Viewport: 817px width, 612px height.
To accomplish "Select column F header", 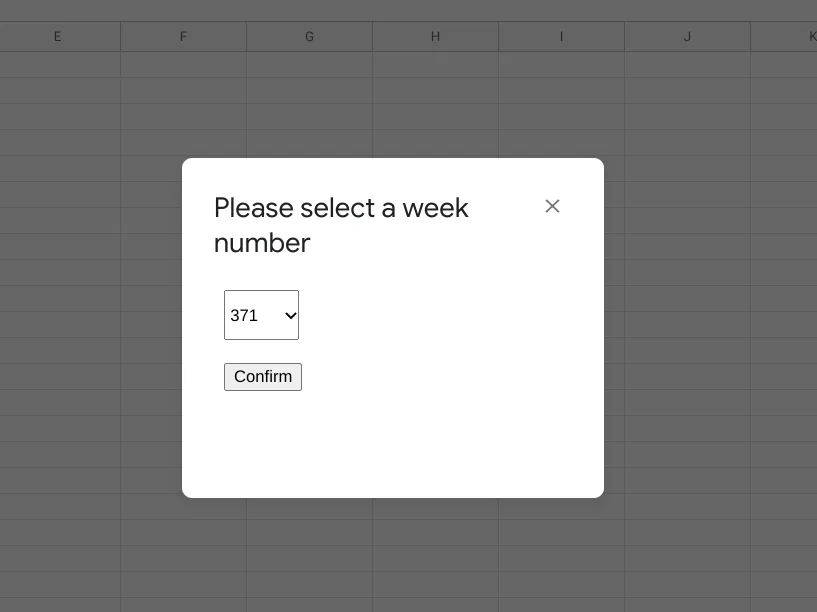I will 183,37.
